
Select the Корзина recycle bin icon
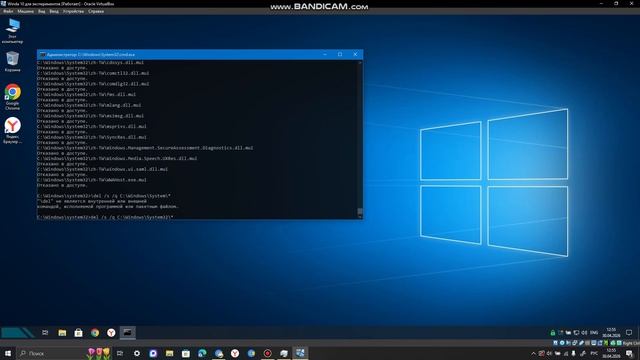click(x=12, y=62)
